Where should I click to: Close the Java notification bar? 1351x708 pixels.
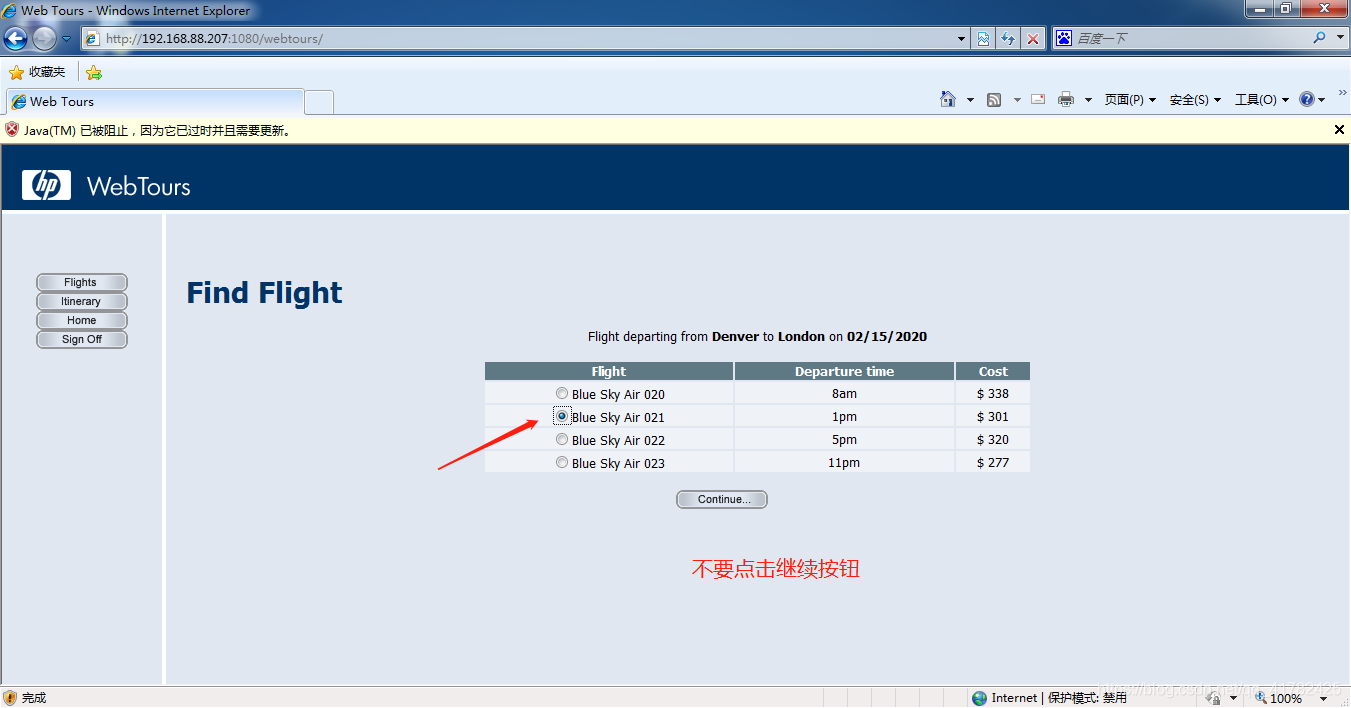(1340, 130)
